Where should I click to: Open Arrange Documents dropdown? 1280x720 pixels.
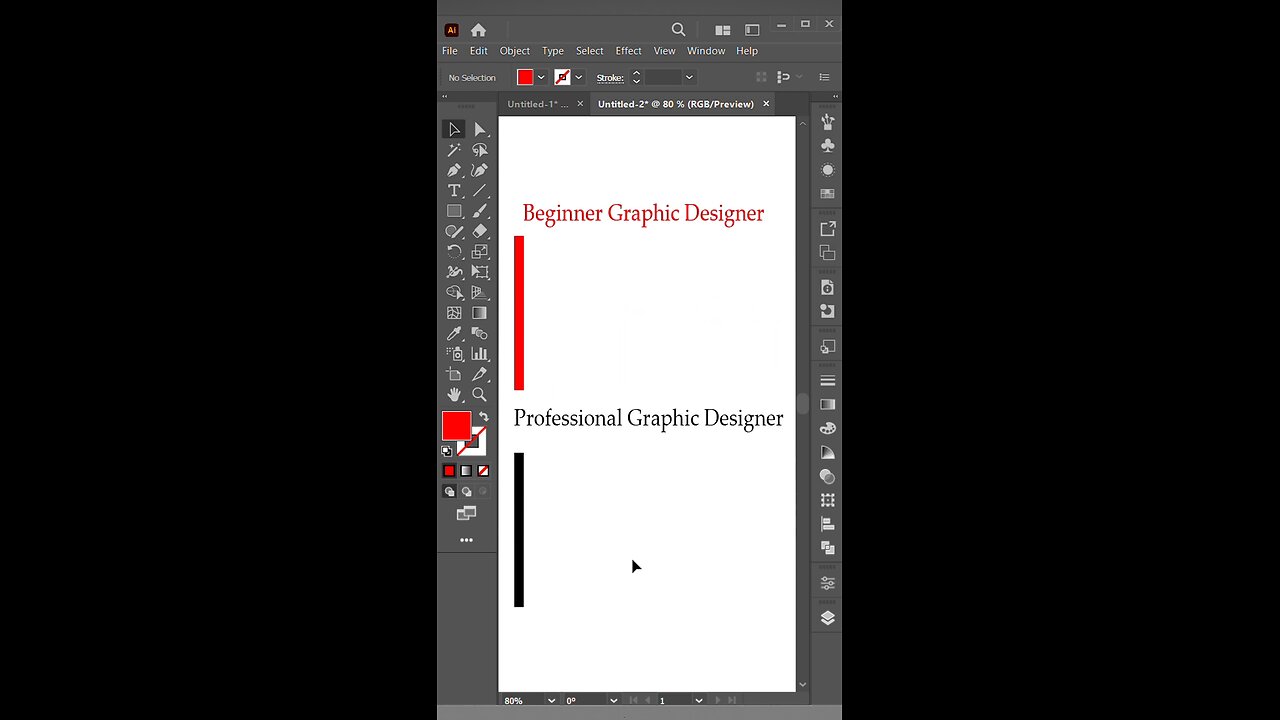click(722, 30)
